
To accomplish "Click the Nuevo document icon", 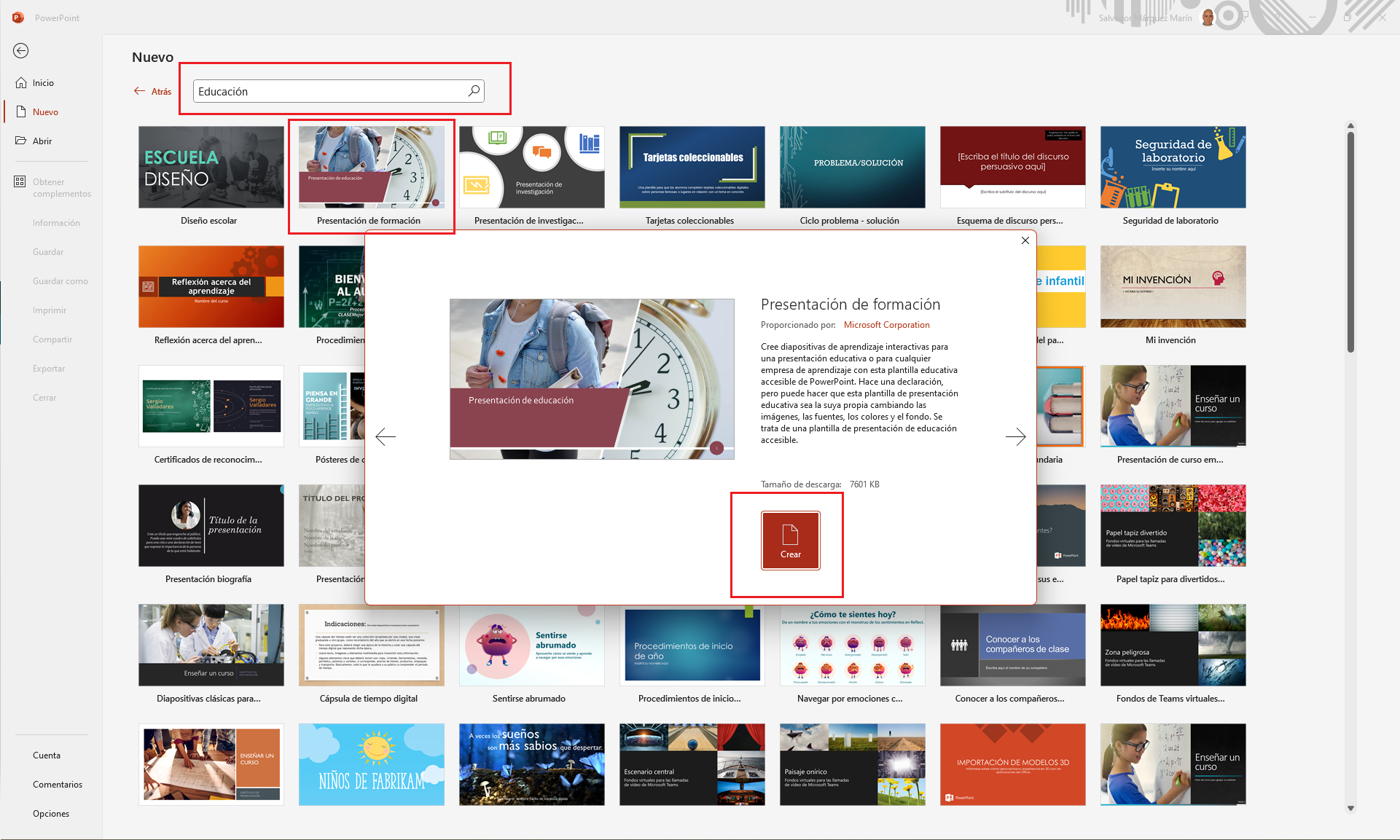I will point(21,112).
